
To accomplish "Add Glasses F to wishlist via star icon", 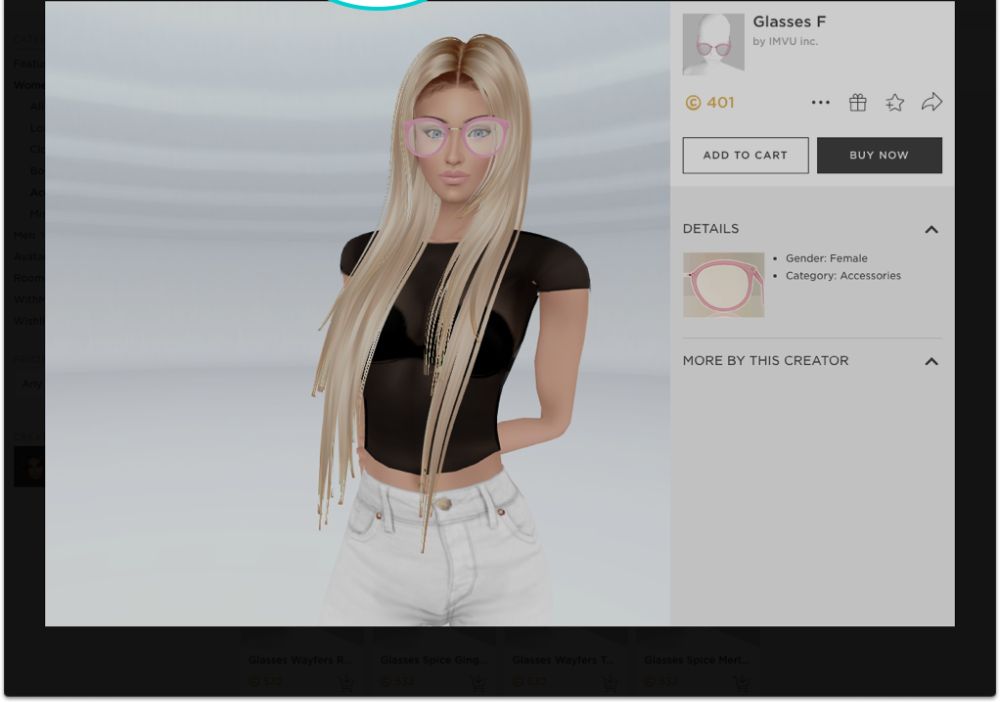I will tap(894, 103).
